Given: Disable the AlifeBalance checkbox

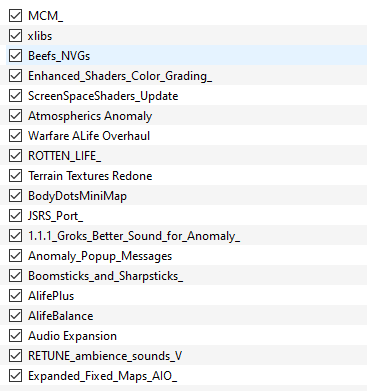Looking at the screenshot, I should pyautogui.click(x=15, y=316).
